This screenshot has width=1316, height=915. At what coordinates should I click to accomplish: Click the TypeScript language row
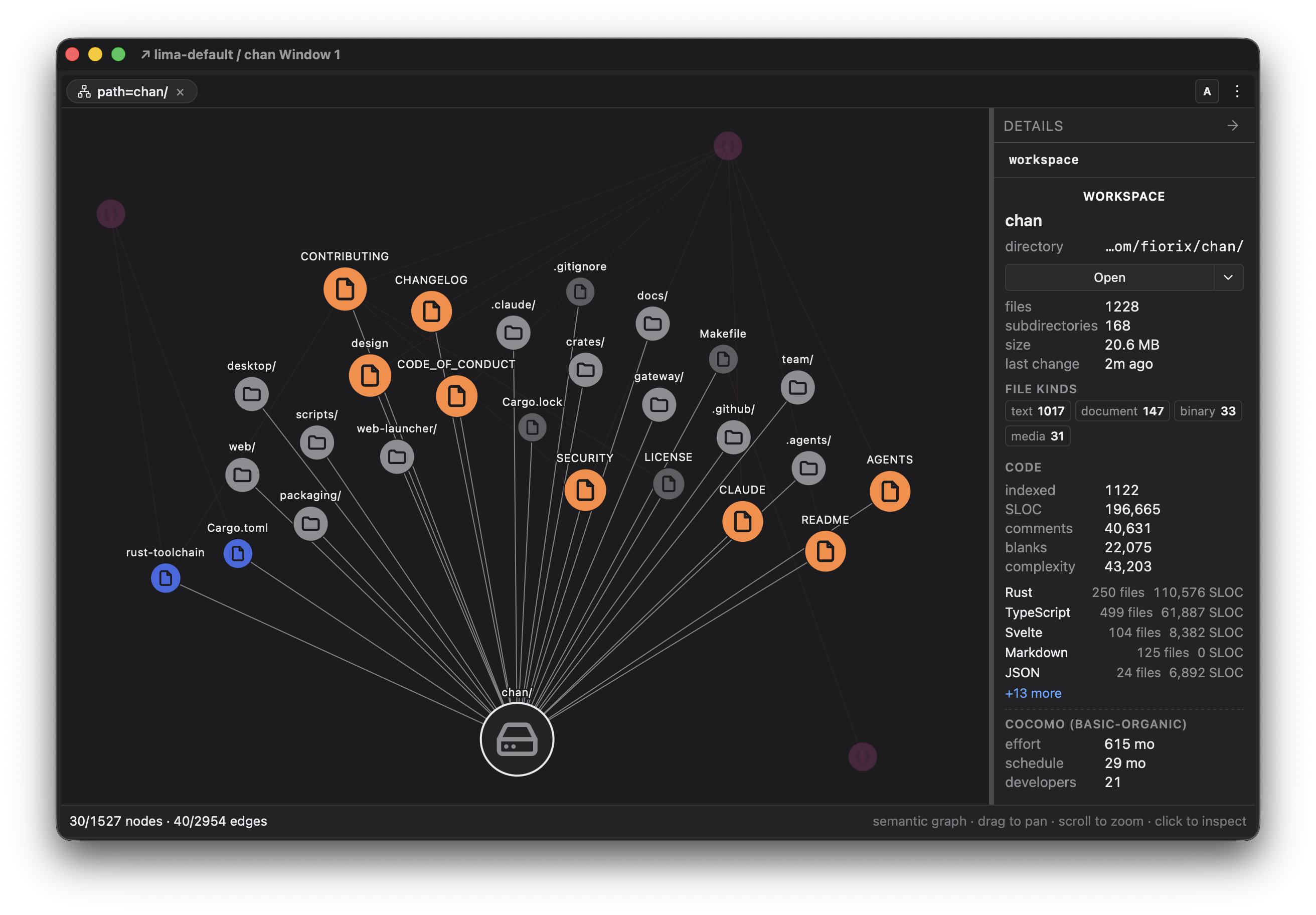[x=1123, y=613]
